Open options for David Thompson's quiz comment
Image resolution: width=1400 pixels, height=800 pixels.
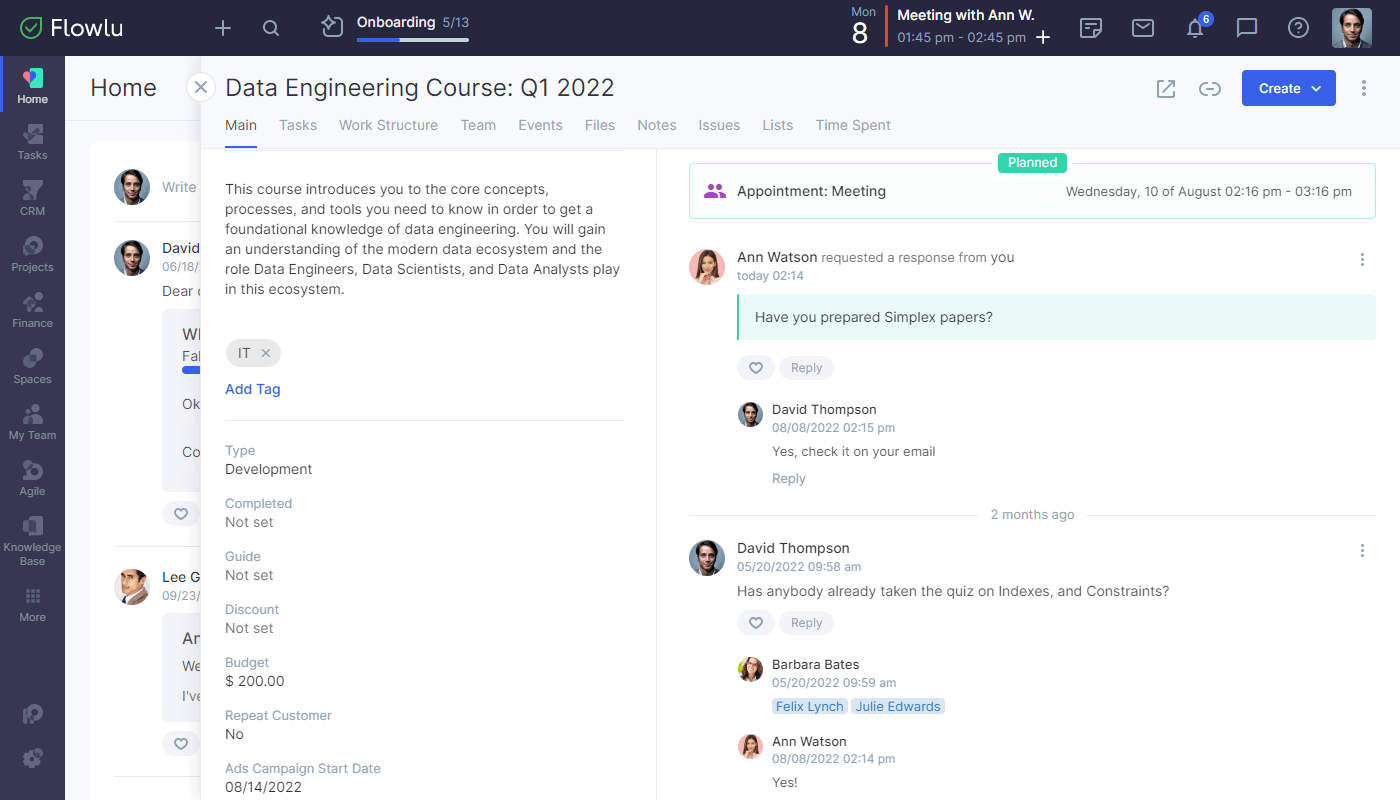pyautogui.click(x=1362, y=551)
